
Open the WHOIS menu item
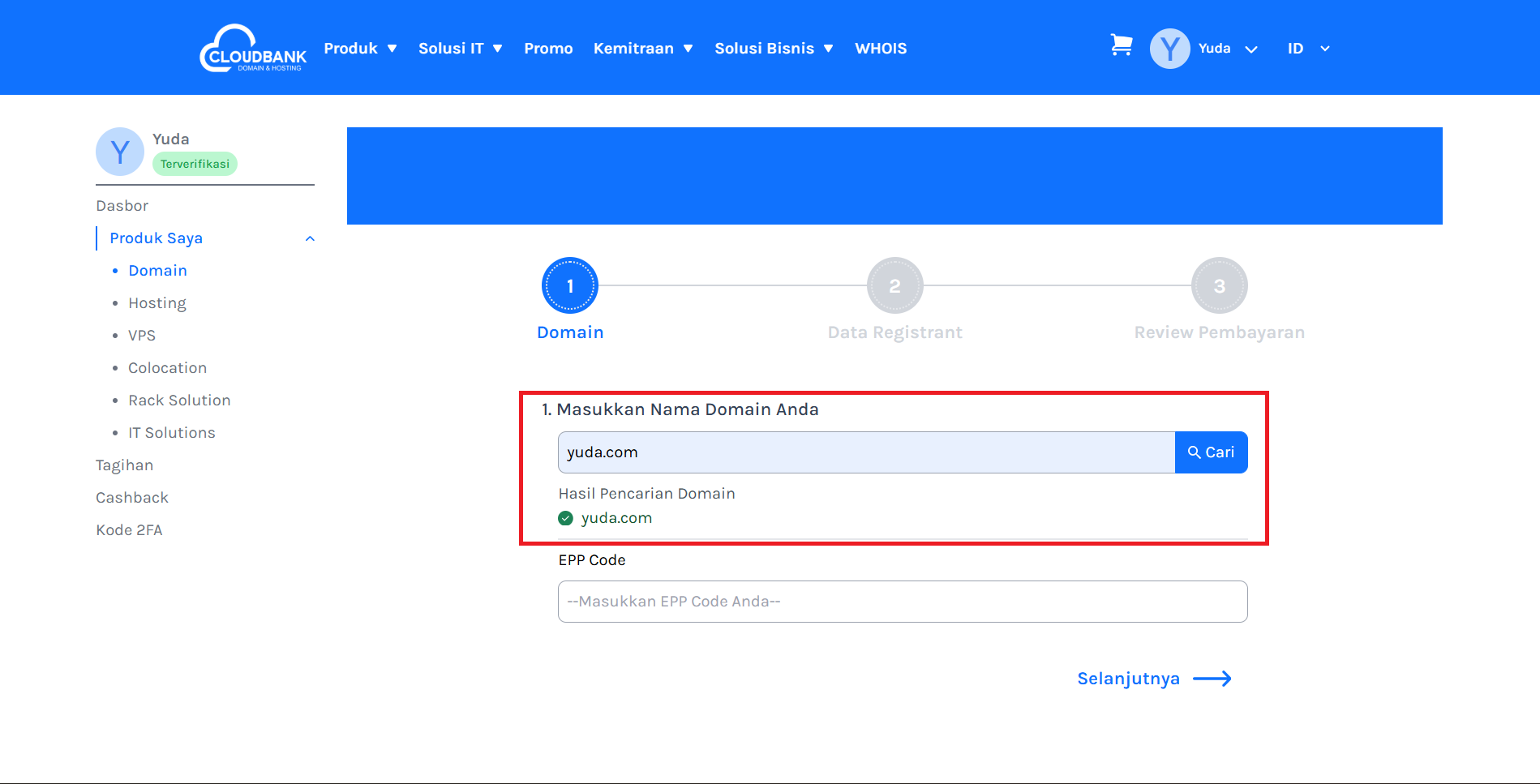pos(881,49)
